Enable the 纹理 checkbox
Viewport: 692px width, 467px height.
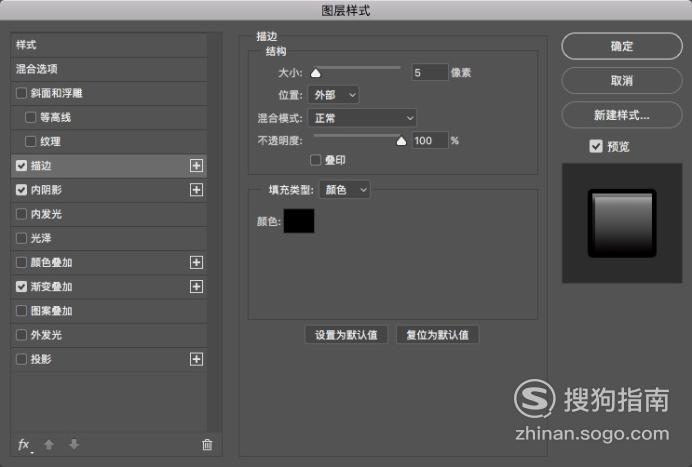pyautogui.click(x=30, y=141)
